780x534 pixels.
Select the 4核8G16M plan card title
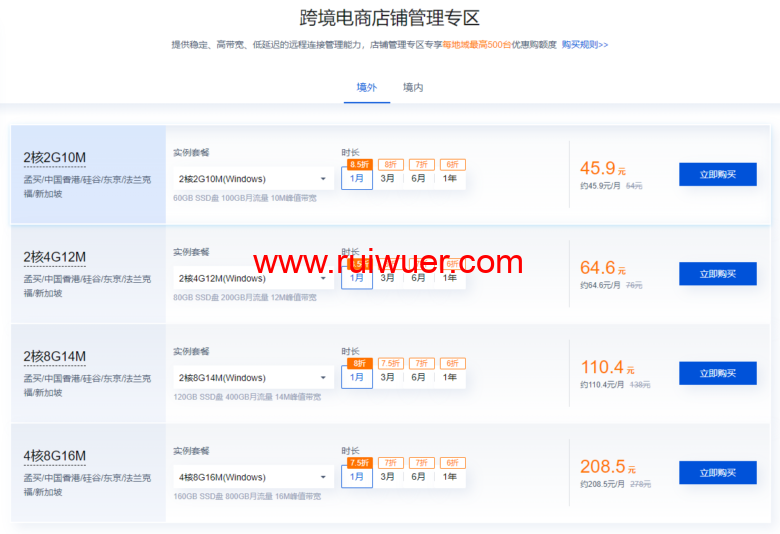[55, 456]
